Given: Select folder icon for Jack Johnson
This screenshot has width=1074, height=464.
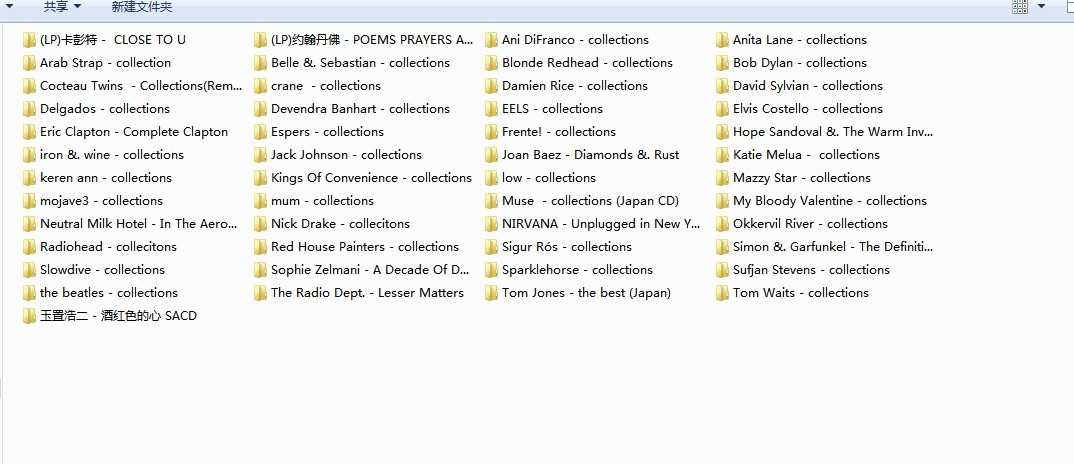Looking at the screenshot, I should 260,155.
